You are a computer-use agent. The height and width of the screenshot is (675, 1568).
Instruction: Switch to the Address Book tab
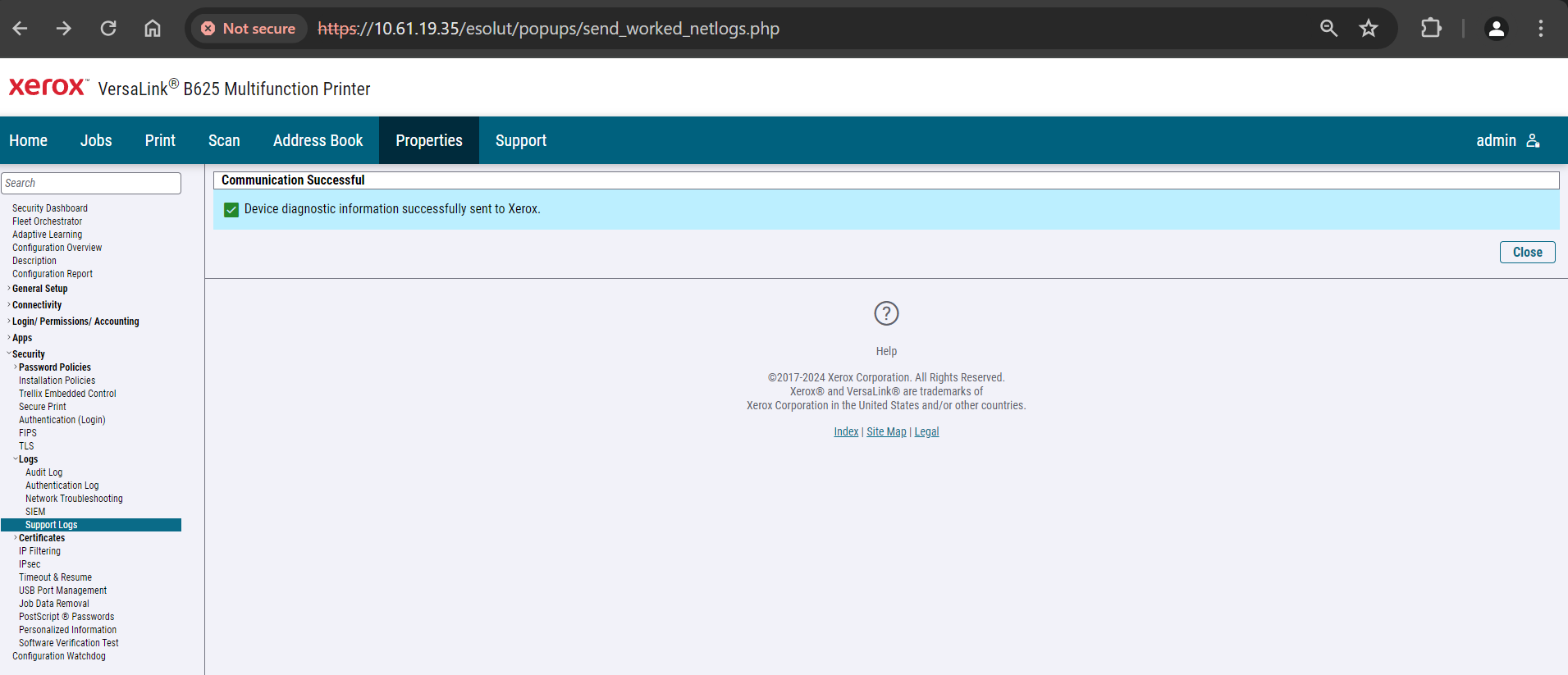[318, 140]
